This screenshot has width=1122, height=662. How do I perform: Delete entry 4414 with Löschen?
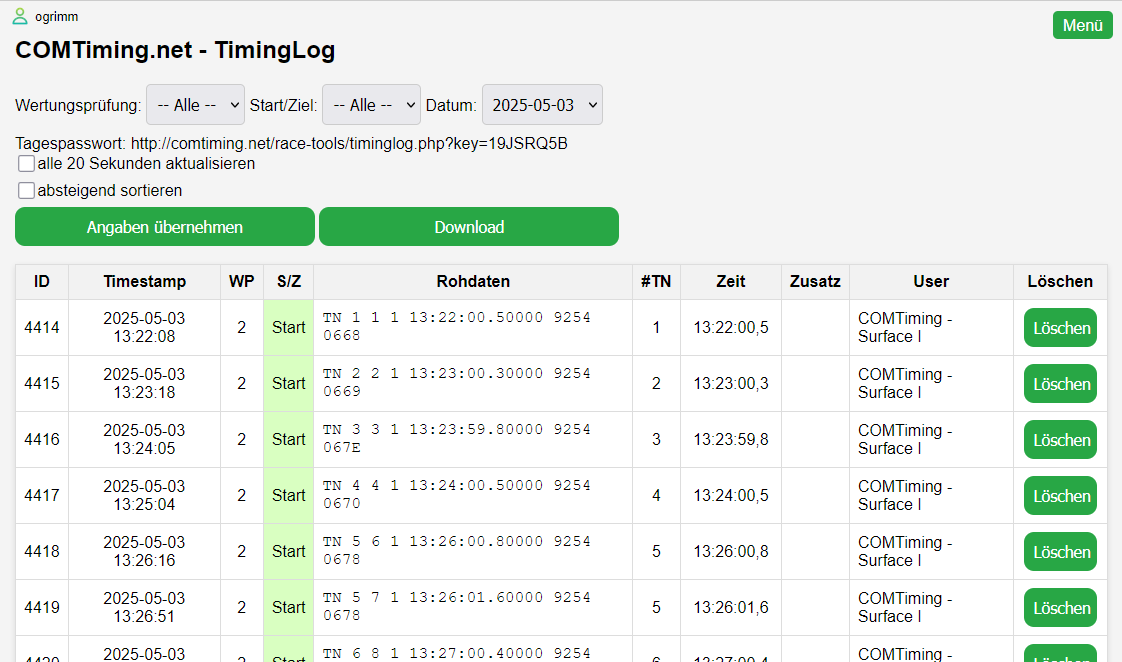coord(1060,328)
